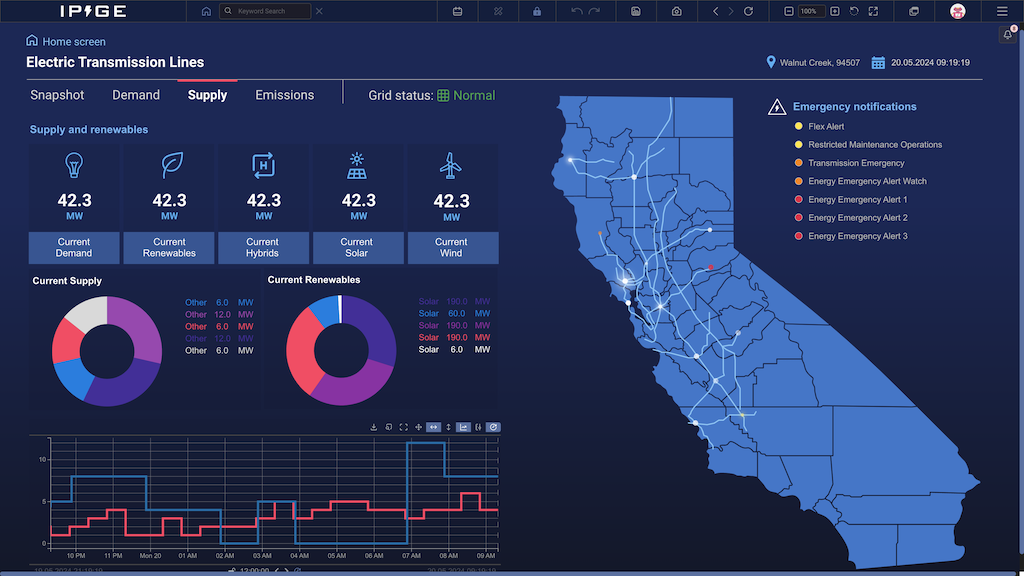This screenshot has height=576, width=1024.
Task: Click the screenshot camera icon in the toolbar
Action: [676, 11]
